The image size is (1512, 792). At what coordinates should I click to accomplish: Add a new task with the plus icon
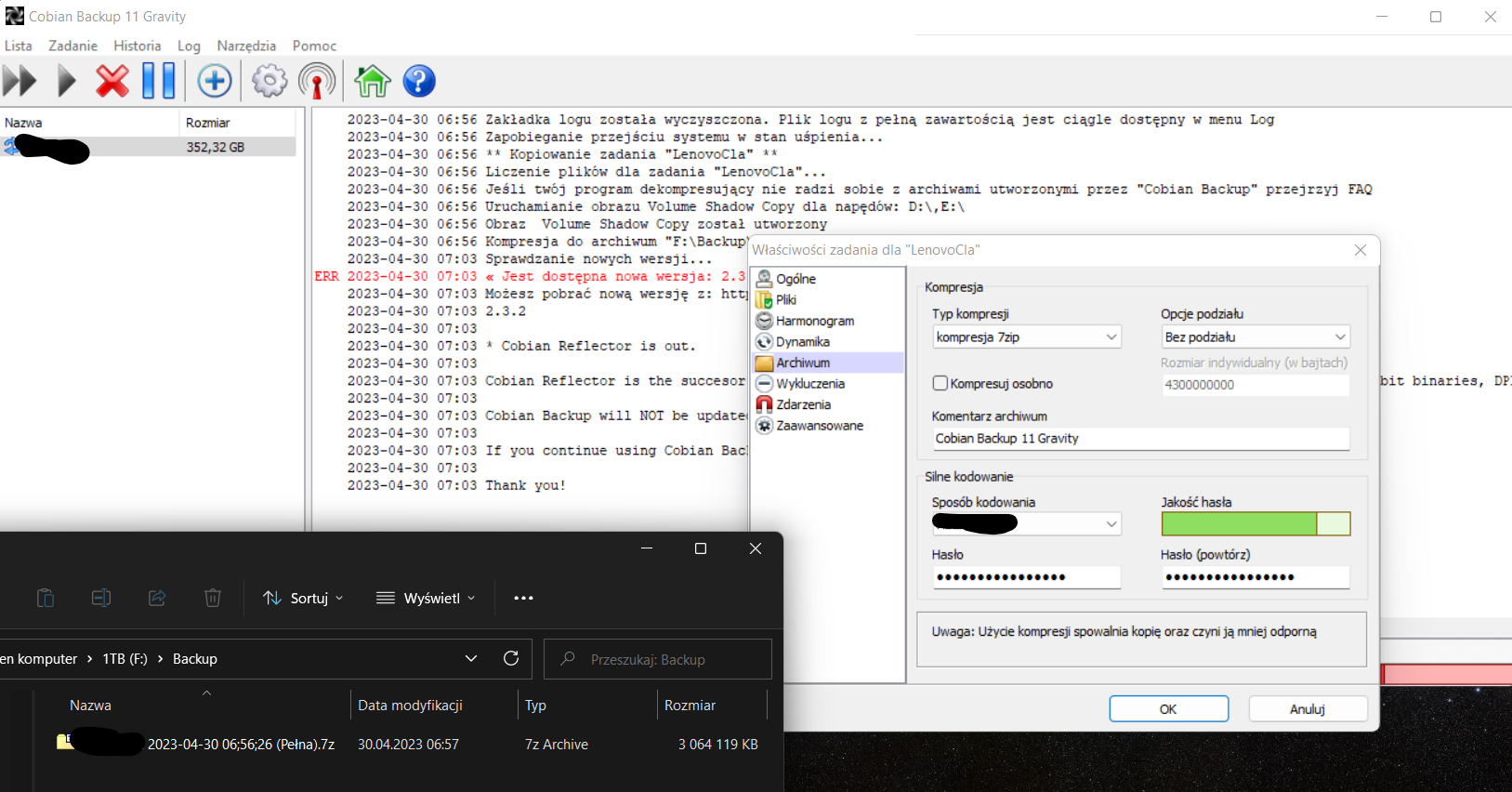215,81
